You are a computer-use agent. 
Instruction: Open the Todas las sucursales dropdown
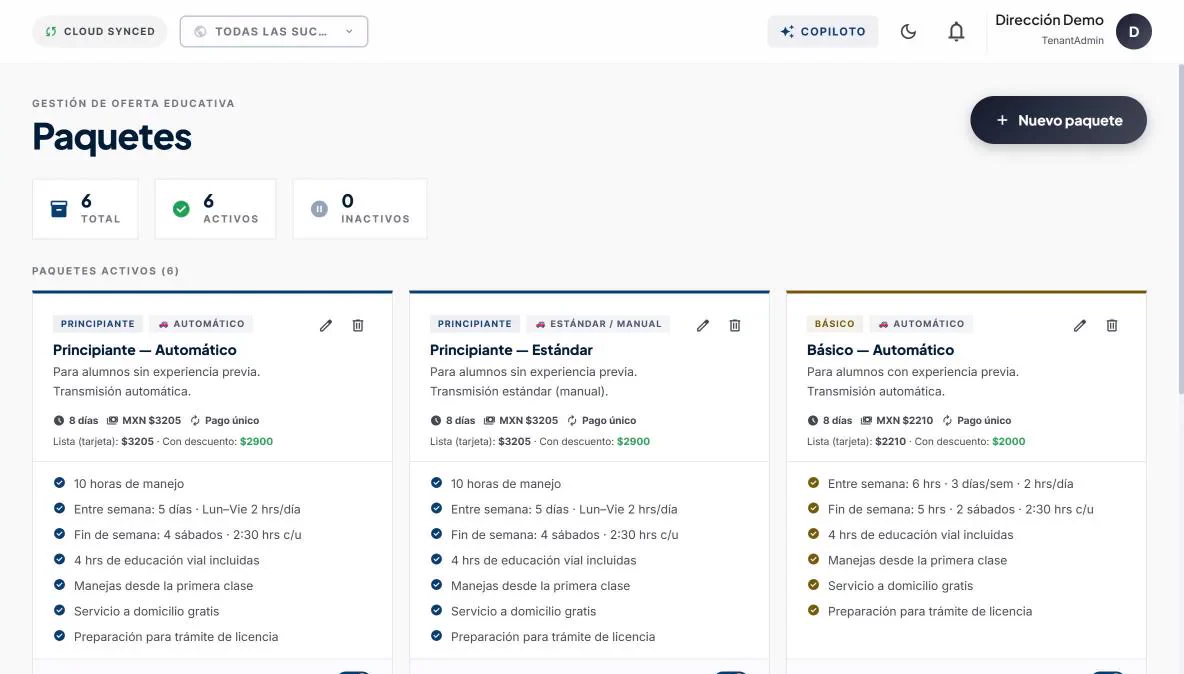click(x=274, y=32)
